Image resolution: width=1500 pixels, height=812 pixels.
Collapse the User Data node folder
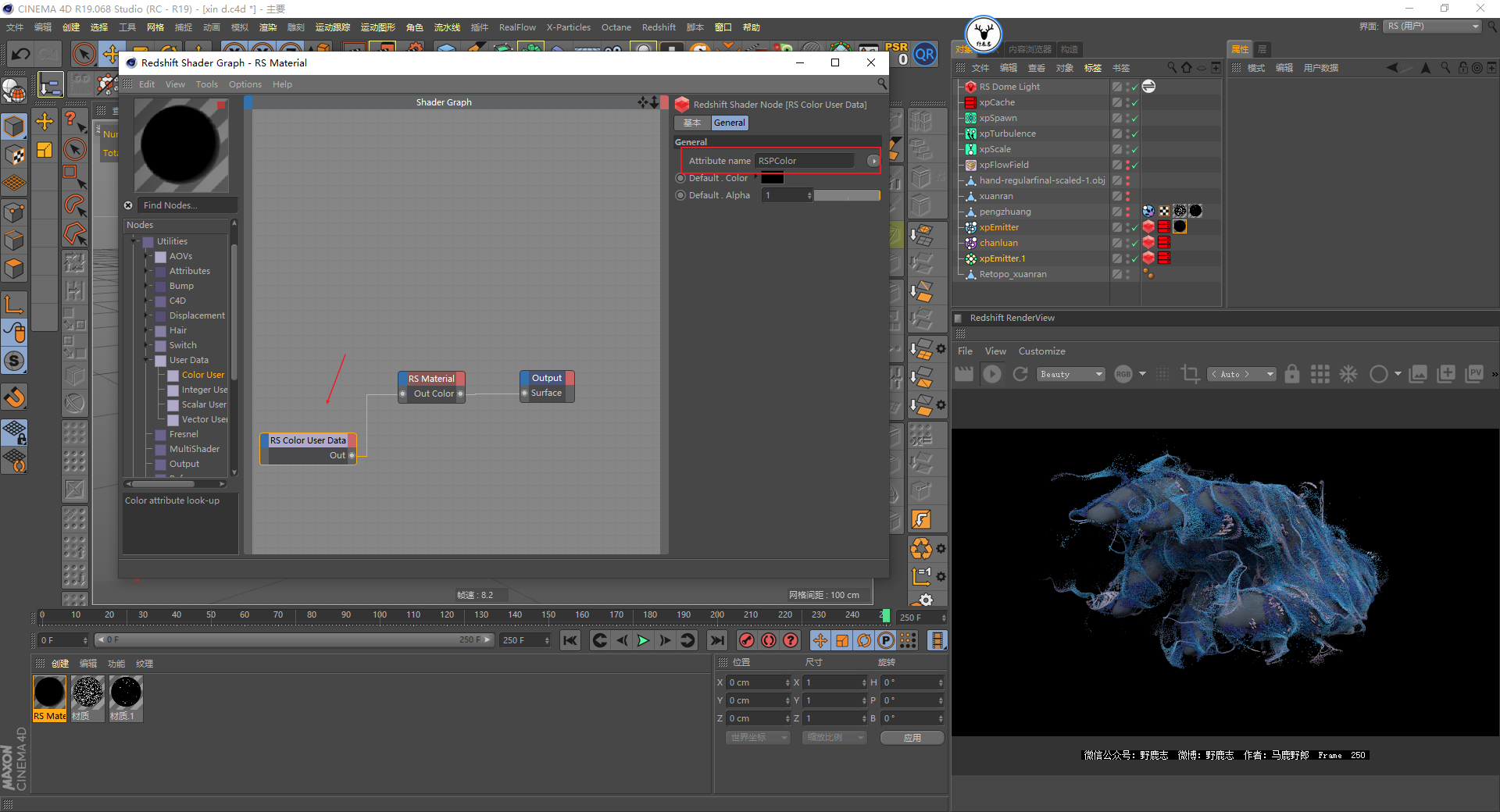click(x=146, y=360)
